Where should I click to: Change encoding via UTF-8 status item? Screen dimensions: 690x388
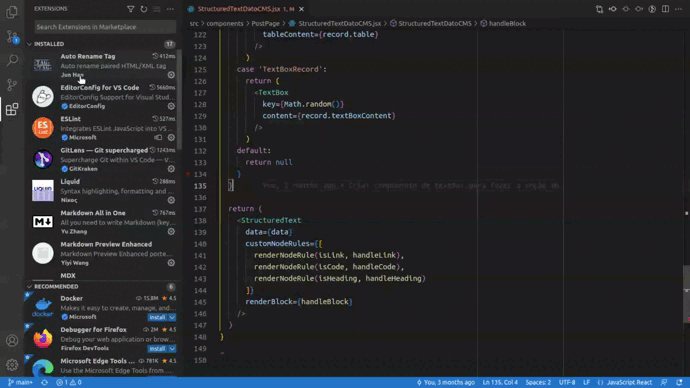click(x=567, y=382)
